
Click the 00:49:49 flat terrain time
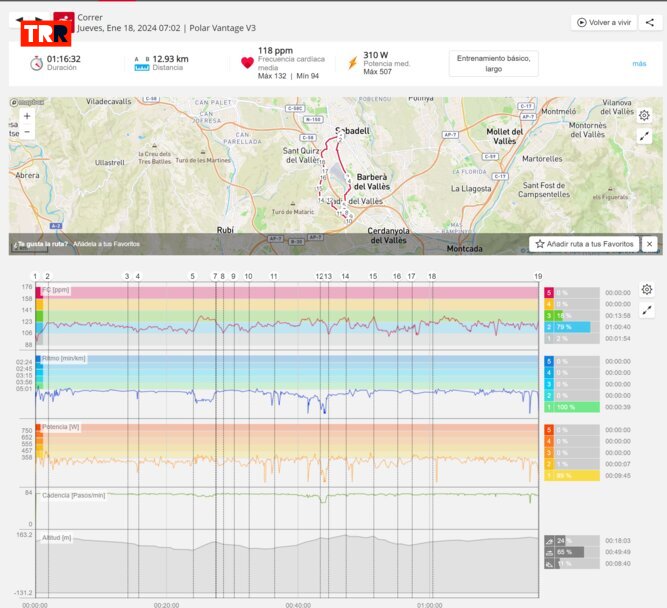point(618,552)
